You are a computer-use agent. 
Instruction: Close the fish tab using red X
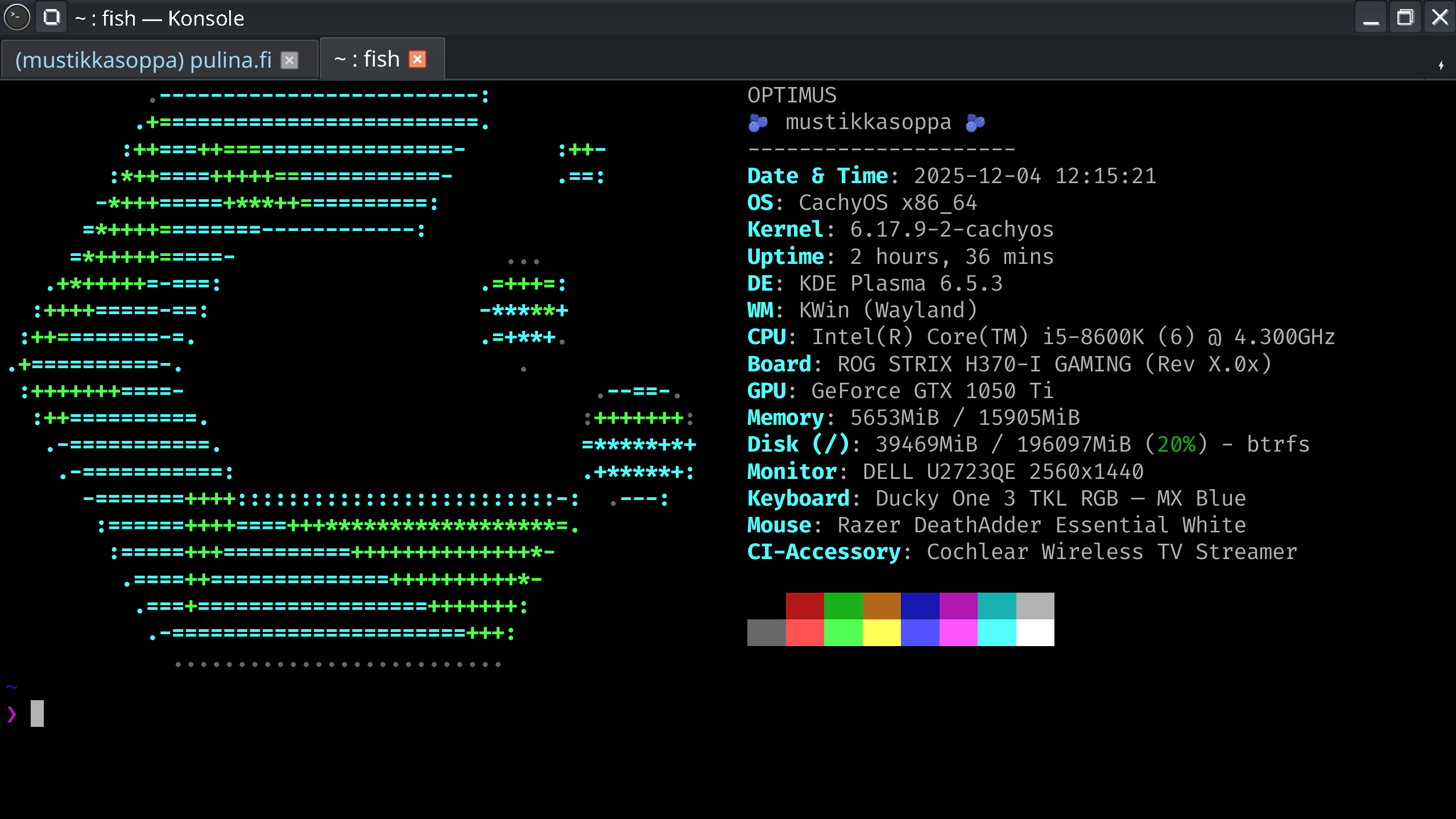(x=417, y=60)
